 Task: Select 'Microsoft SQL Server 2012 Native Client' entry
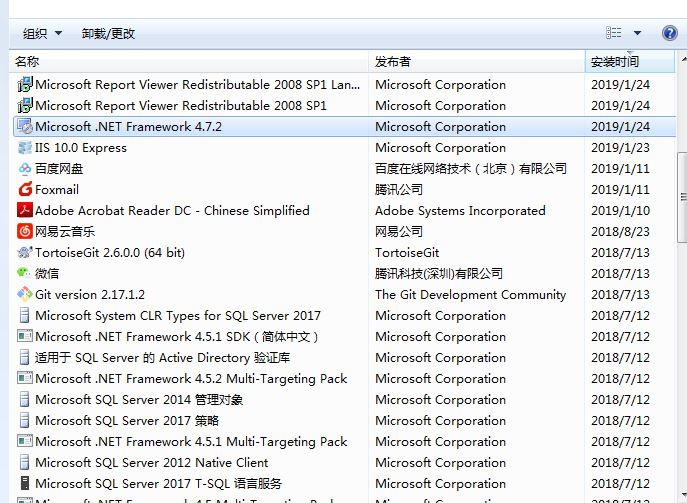point(152,462)
